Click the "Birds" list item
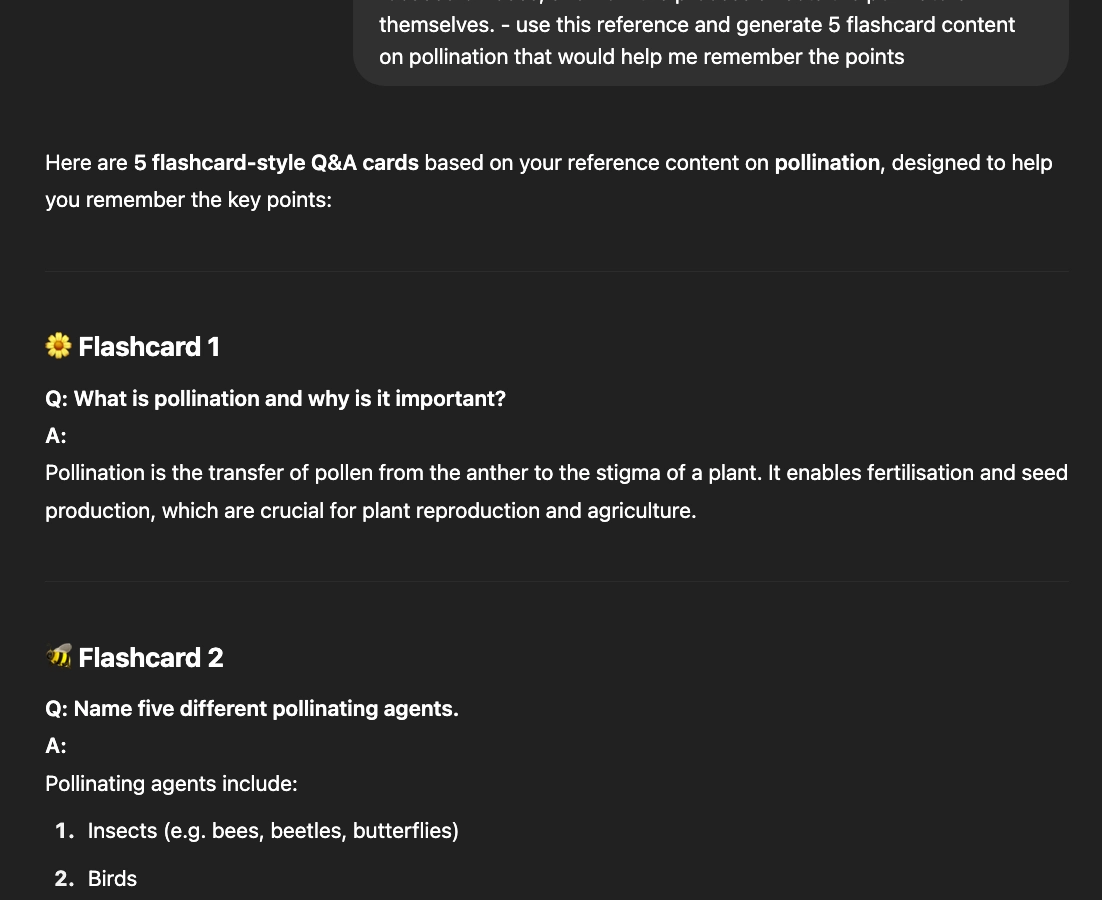 pyautogui.click(x=112, y=879)
